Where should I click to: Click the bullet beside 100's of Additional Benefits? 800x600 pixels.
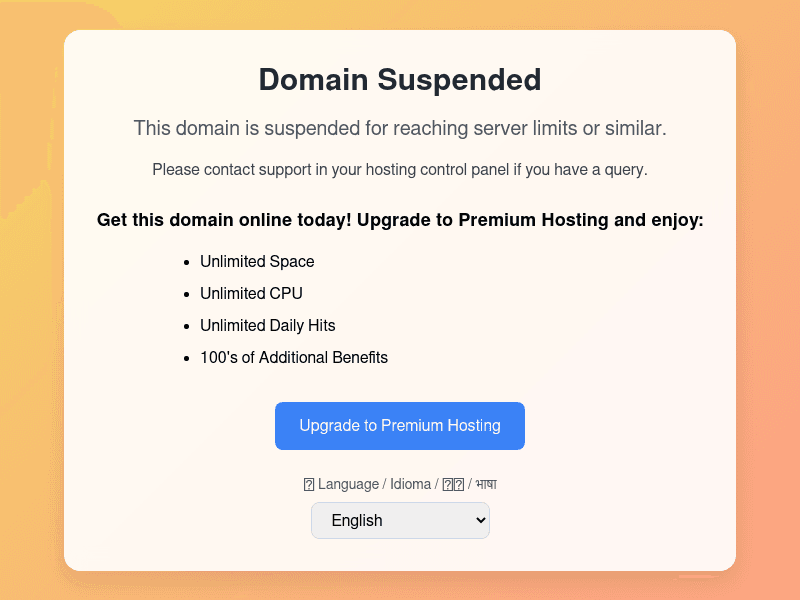click(x=186, y=358)
